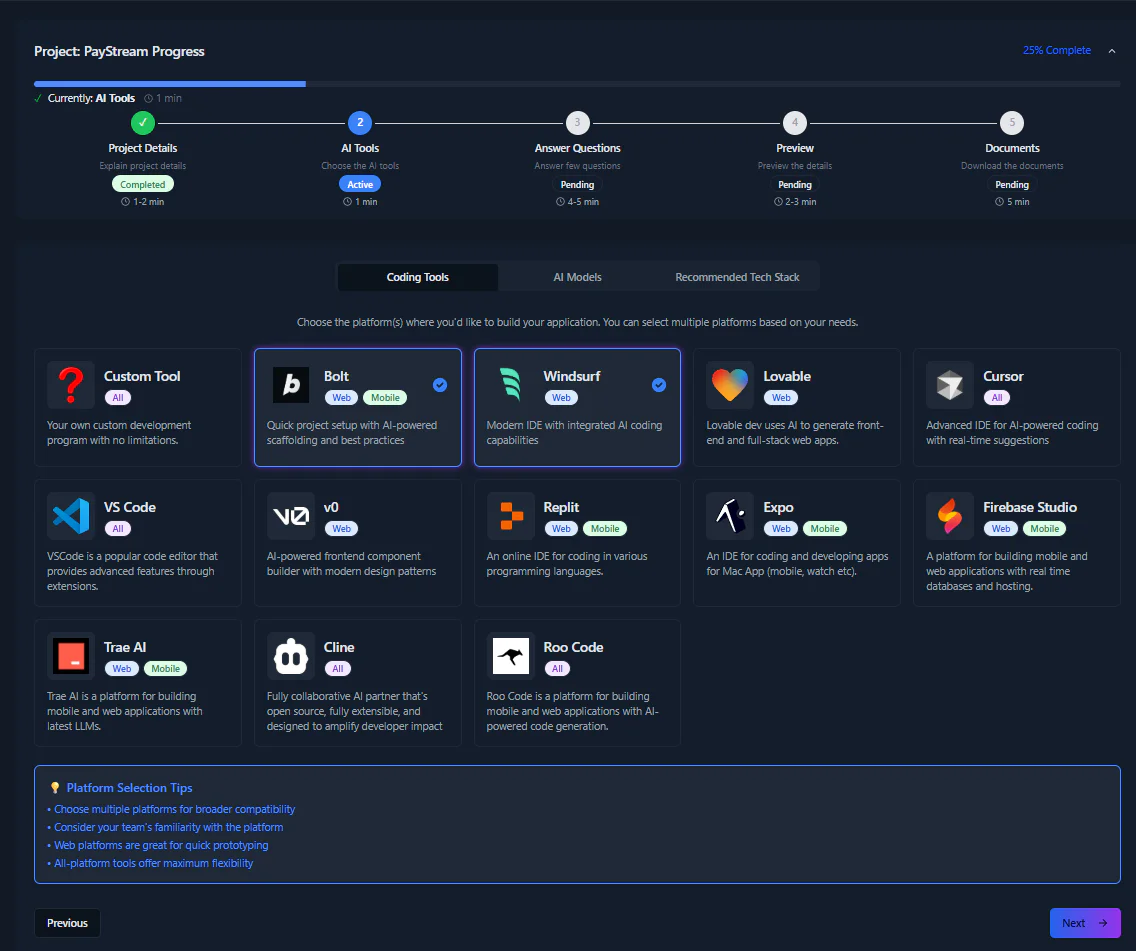Image resolution: width=1136 pixels, height=951 pixels.
Task: Click the Windsurf logo icon
Action: [510, 384]
